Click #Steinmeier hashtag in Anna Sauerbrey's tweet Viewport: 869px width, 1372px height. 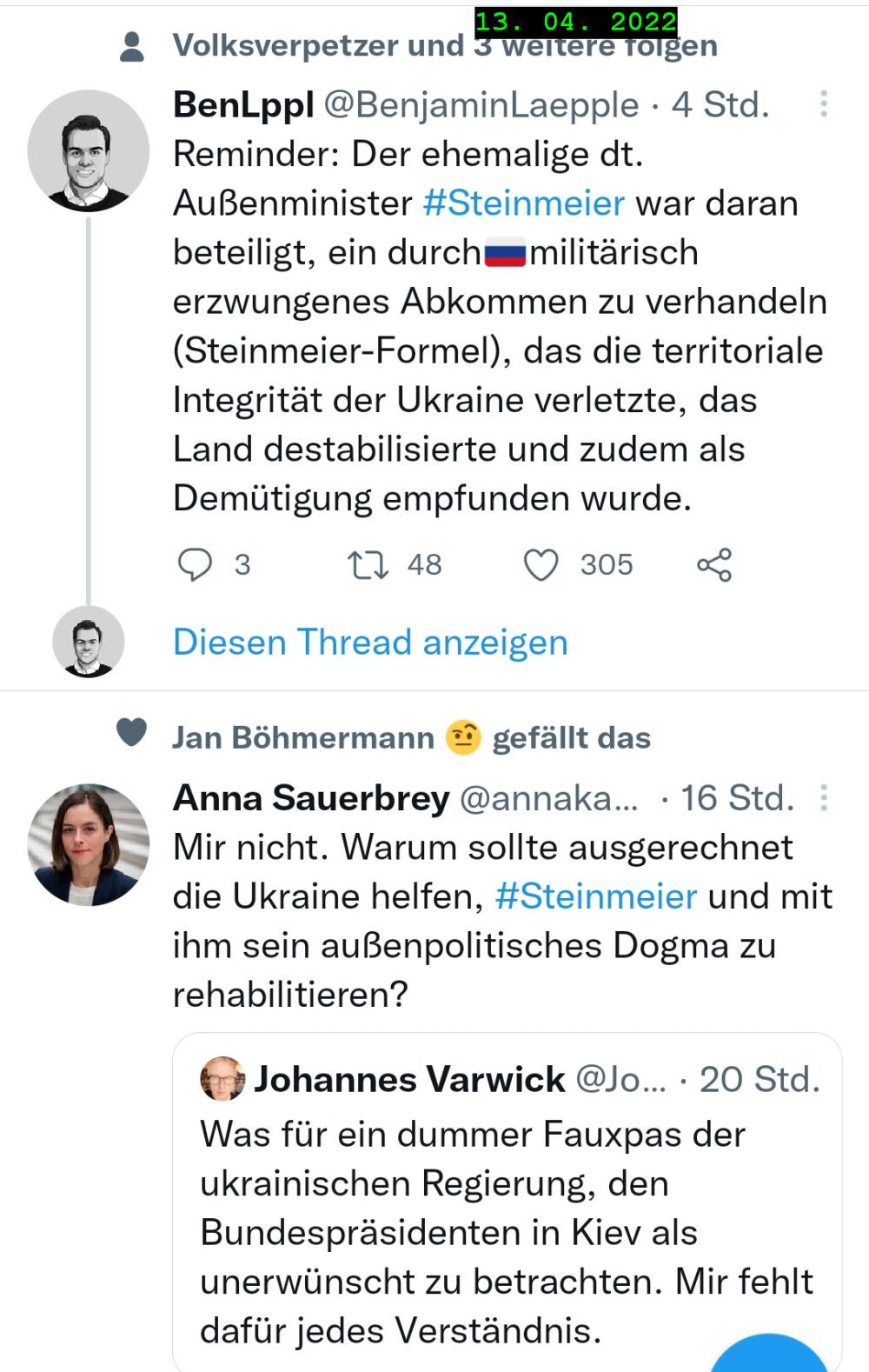pos(595,896)
